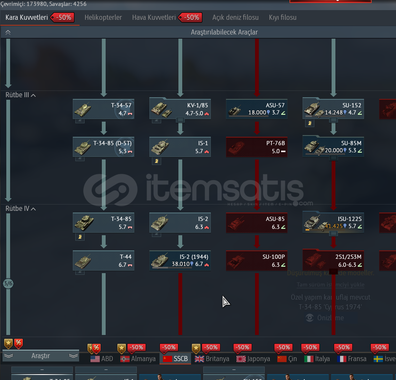Click the ASU-57 vehicle card
Viewport: 396px width, 380px height.
(257, 109)
